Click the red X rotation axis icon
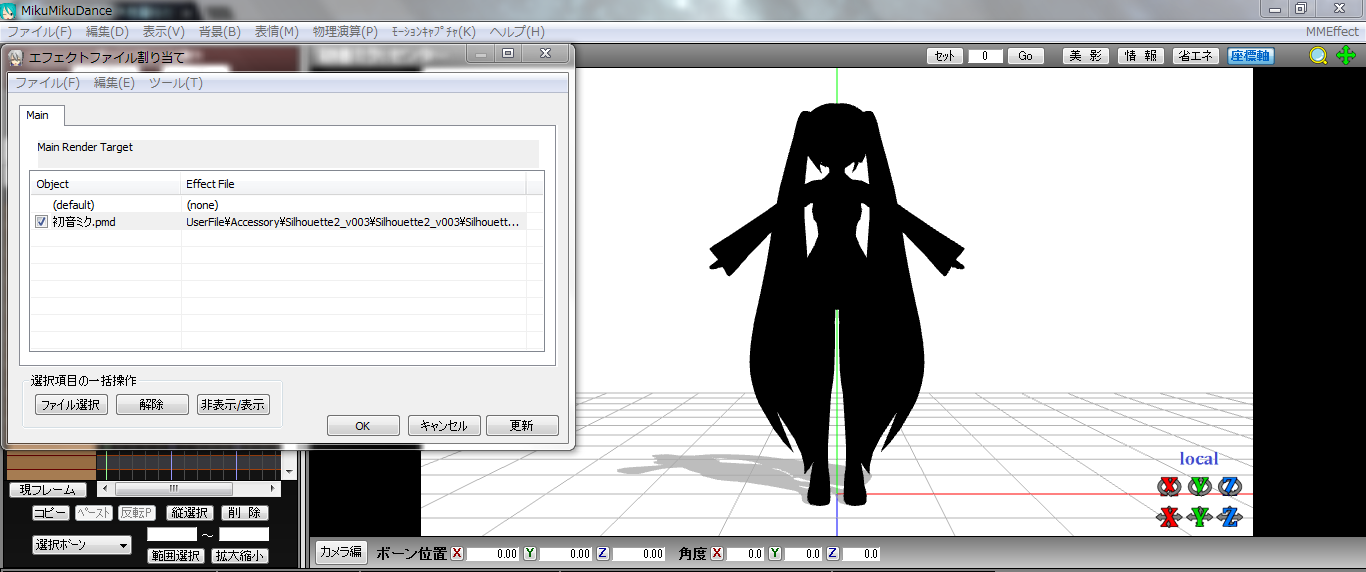 point(1169,487)
